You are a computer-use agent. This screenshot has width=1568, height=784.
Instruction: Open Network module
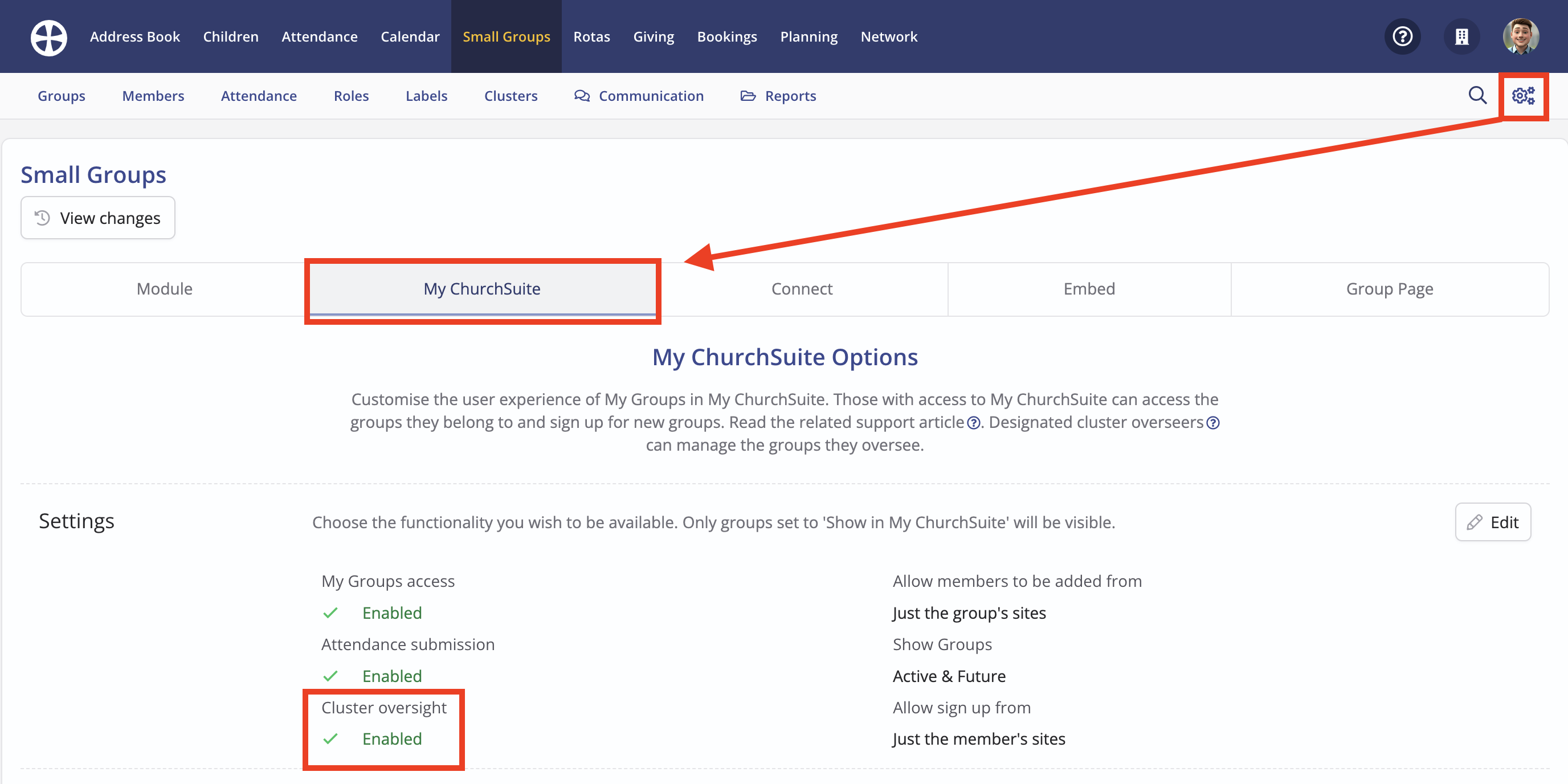(889, 36)
